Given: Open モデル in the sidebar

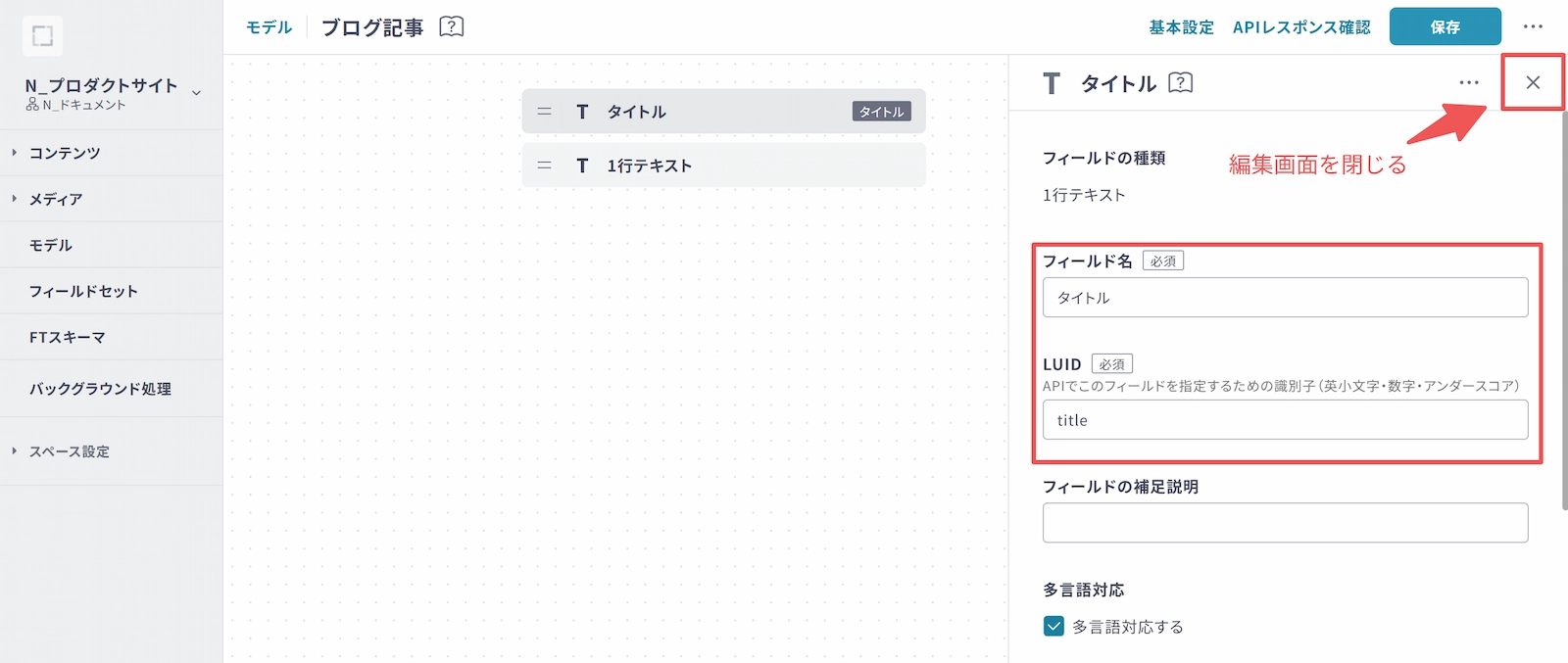Looking at the screenshot, I should click(51, 245).
